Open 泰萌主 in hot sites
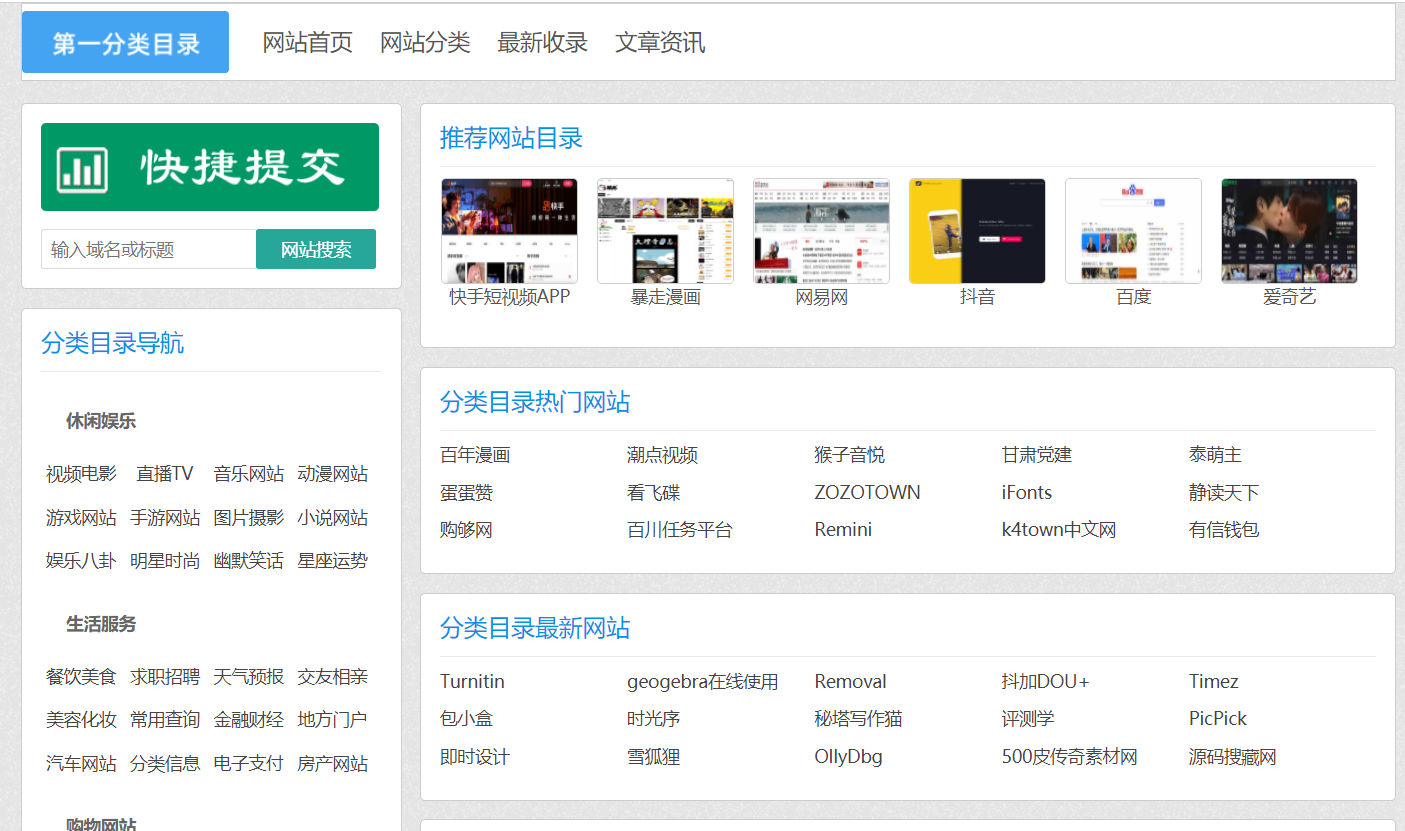This screenshot has width=1405, height=831. click(1215, 455)
